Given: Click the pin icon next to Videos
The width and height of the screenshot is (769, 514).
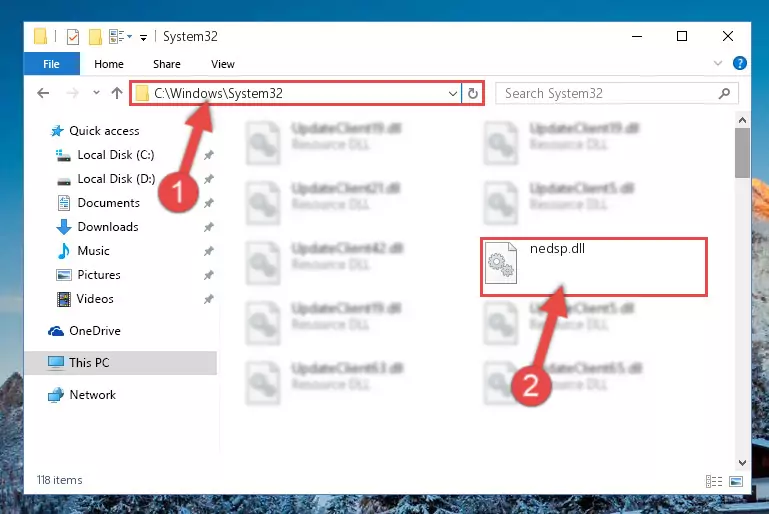Looking at the screenshot, I should 208,299.
